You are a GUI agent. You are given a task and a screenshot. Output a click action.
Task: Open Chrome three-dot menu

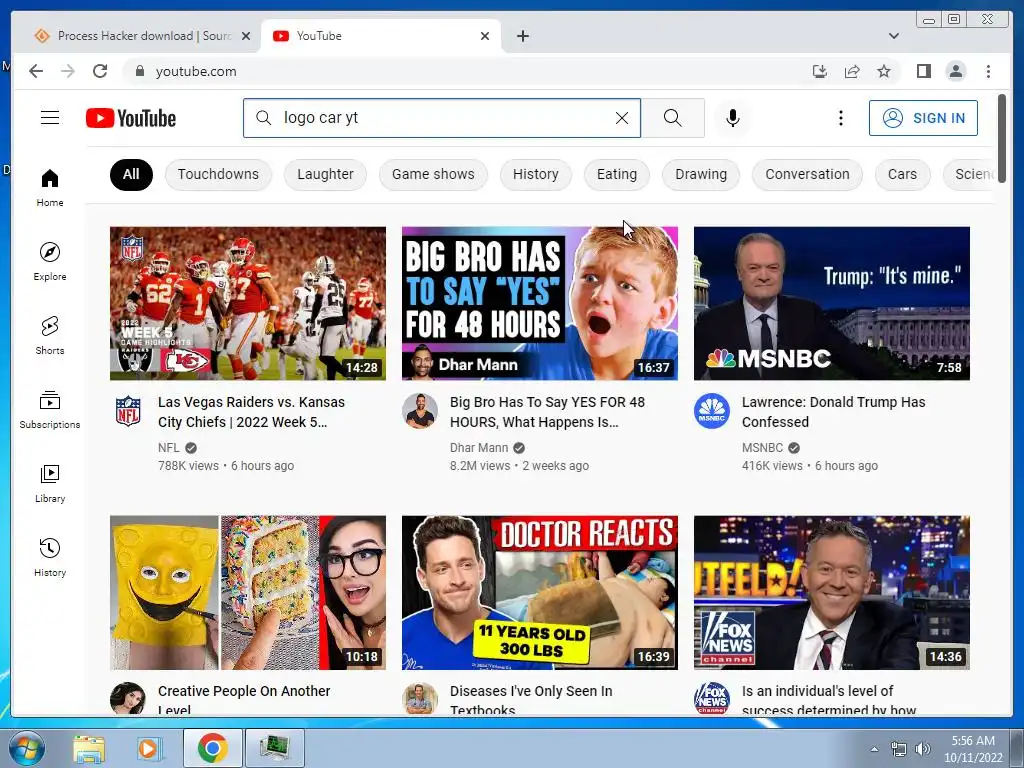[988, 71]
